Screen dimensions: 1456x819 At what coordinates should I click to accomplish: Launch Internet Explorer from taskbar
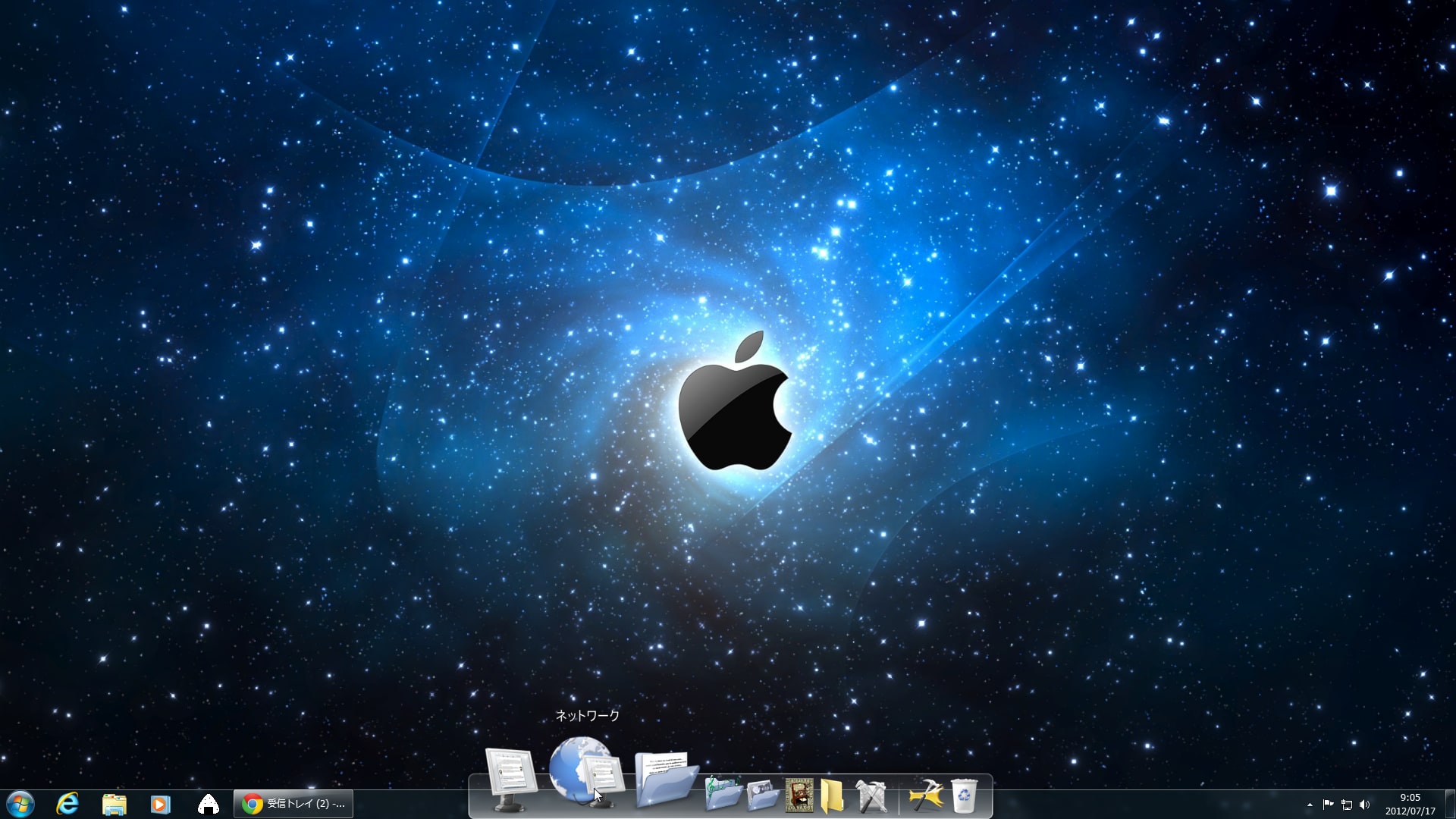[68, 804]
